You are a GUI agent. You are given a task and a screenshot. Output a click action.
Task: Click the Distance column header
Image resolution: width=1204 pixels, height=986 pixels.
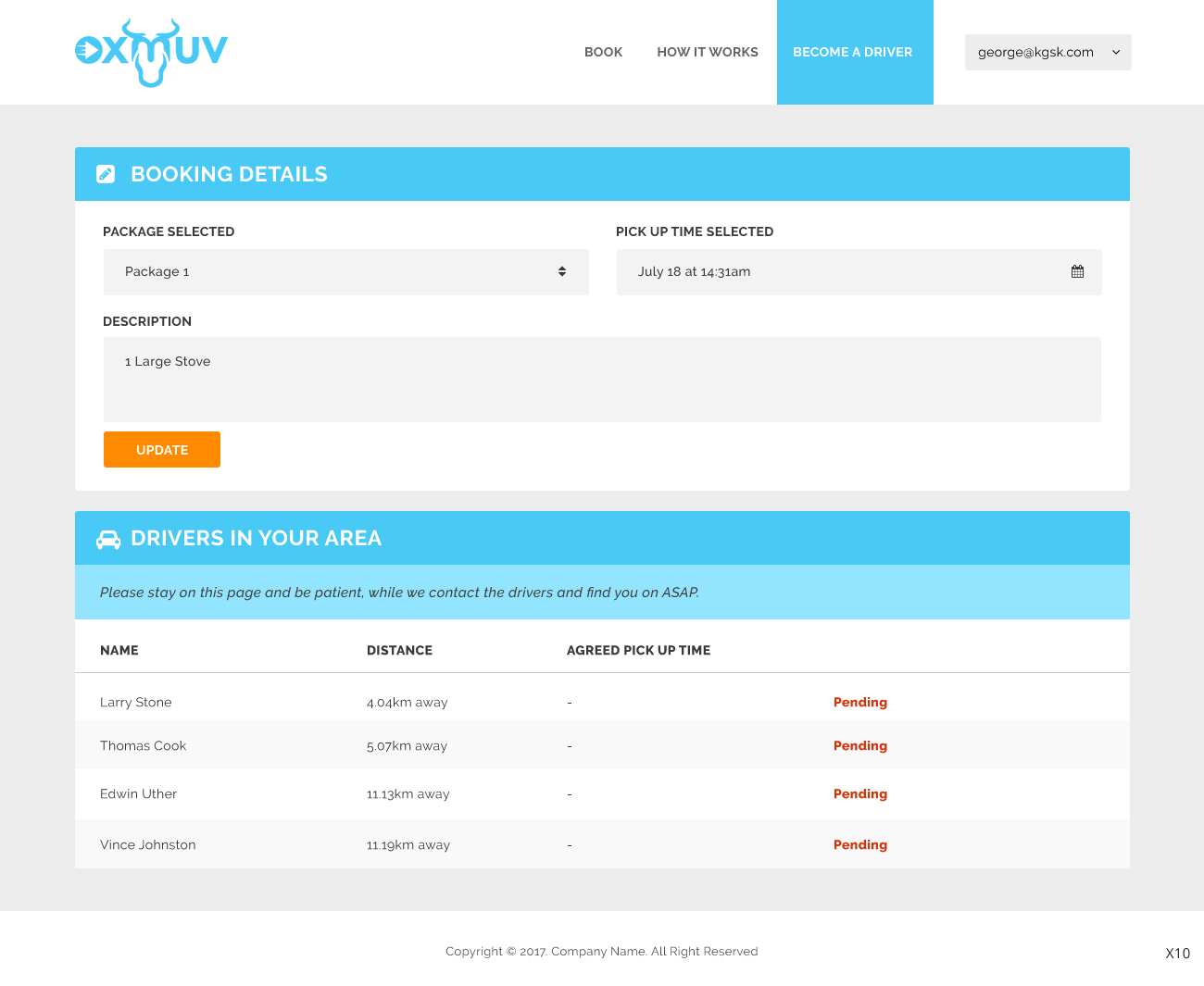[400, 651]
